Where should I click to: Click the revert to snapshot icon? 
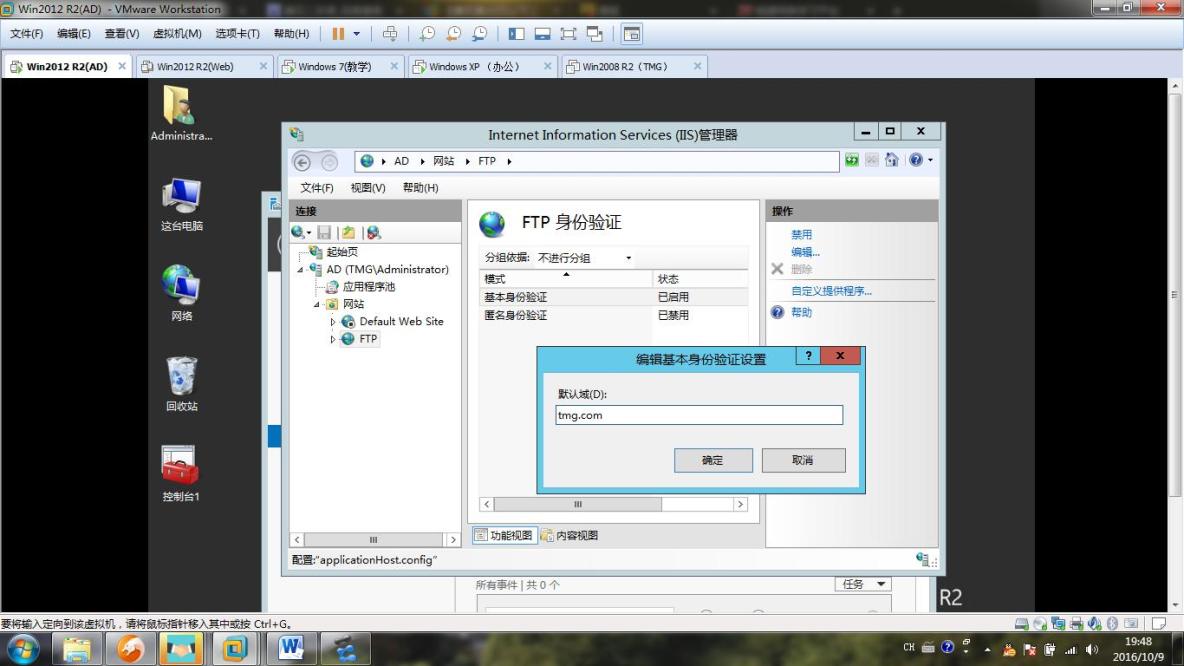click(453, 34)
